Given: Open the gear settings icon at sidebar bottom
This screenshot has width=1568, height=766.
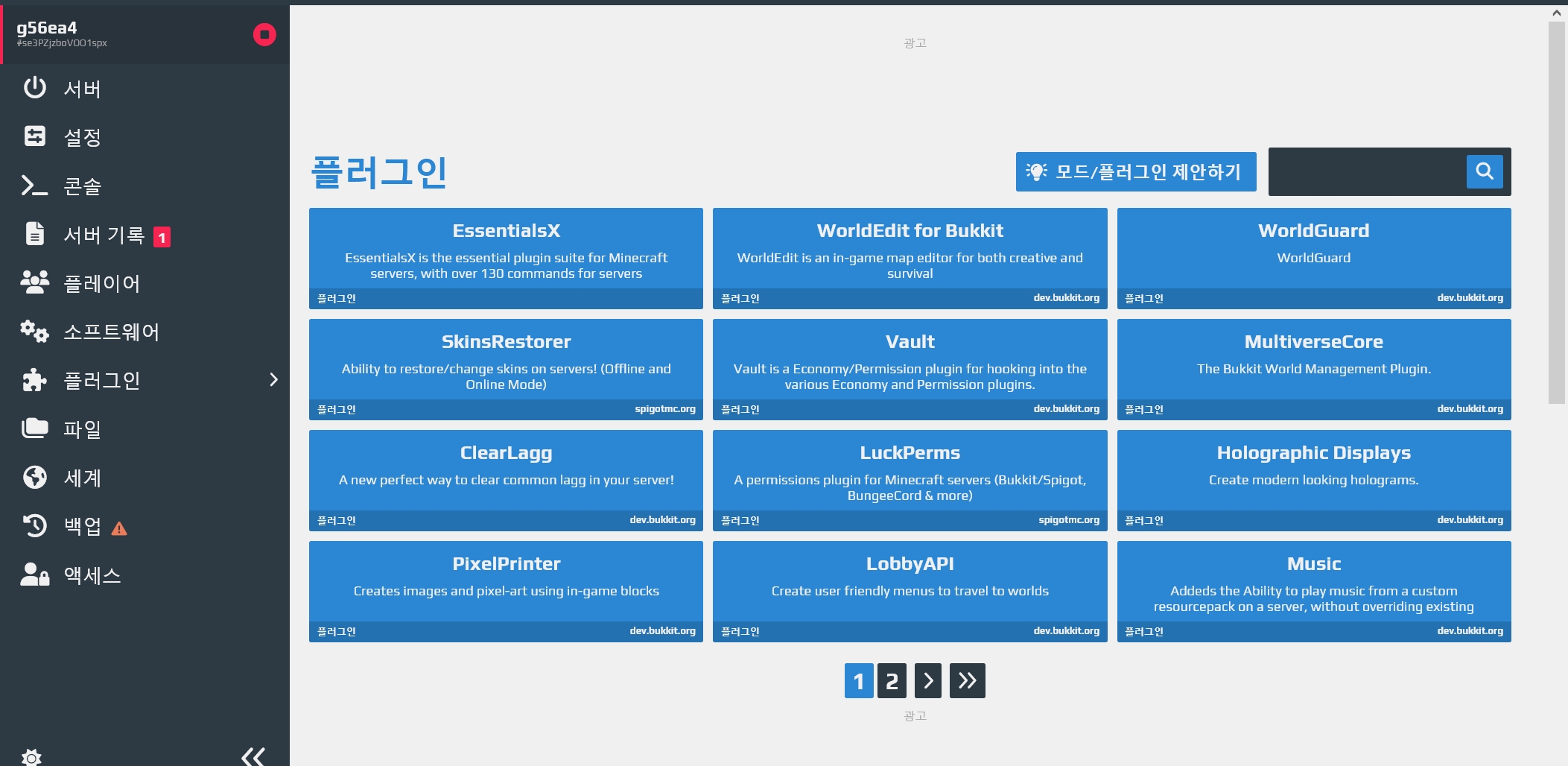Looking at the screenshot, I should [x=31, y=757].
